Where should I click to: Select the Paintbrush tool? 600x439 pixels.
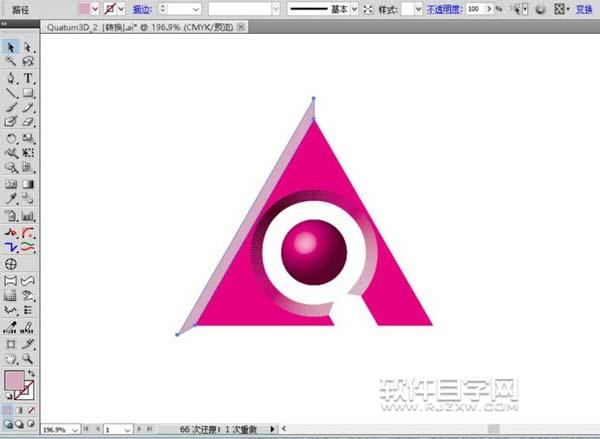point(10,108)
